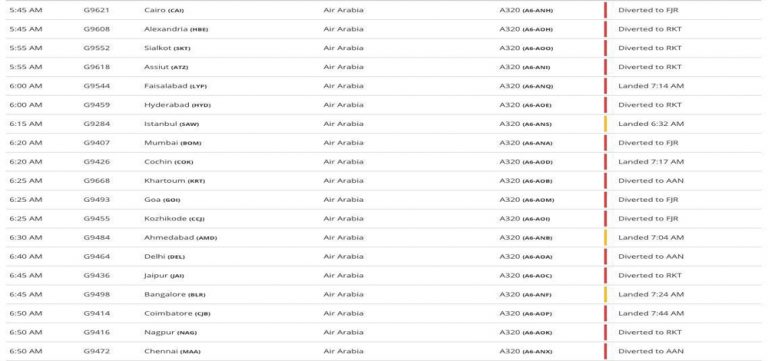This screenshot has width=768, height=361.
Task: Click Diverted to RKT status on Jaipur row
Action: pos(649,275)
